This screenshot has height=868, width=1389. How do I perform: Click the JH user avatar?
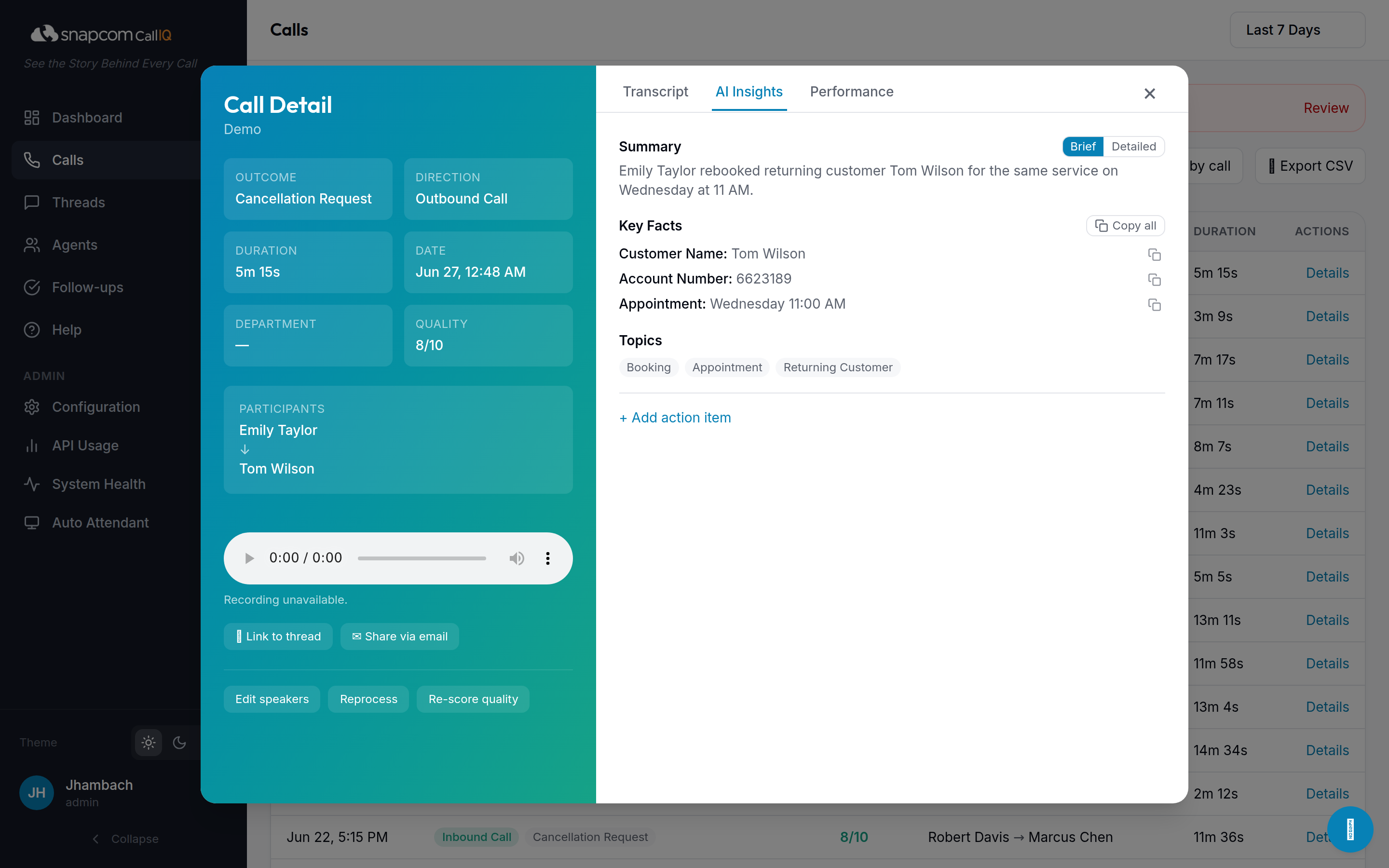pos(37,792)
